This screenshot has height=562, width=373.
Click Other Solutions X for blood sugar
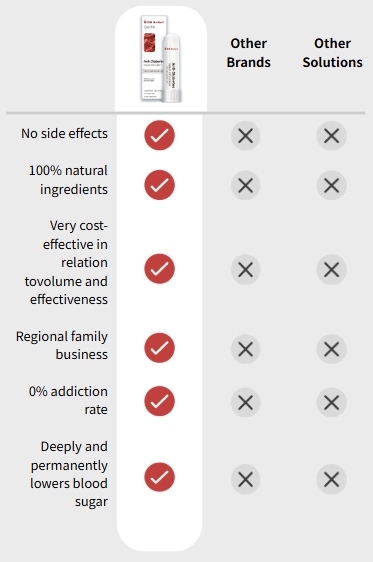pos(331,480)
